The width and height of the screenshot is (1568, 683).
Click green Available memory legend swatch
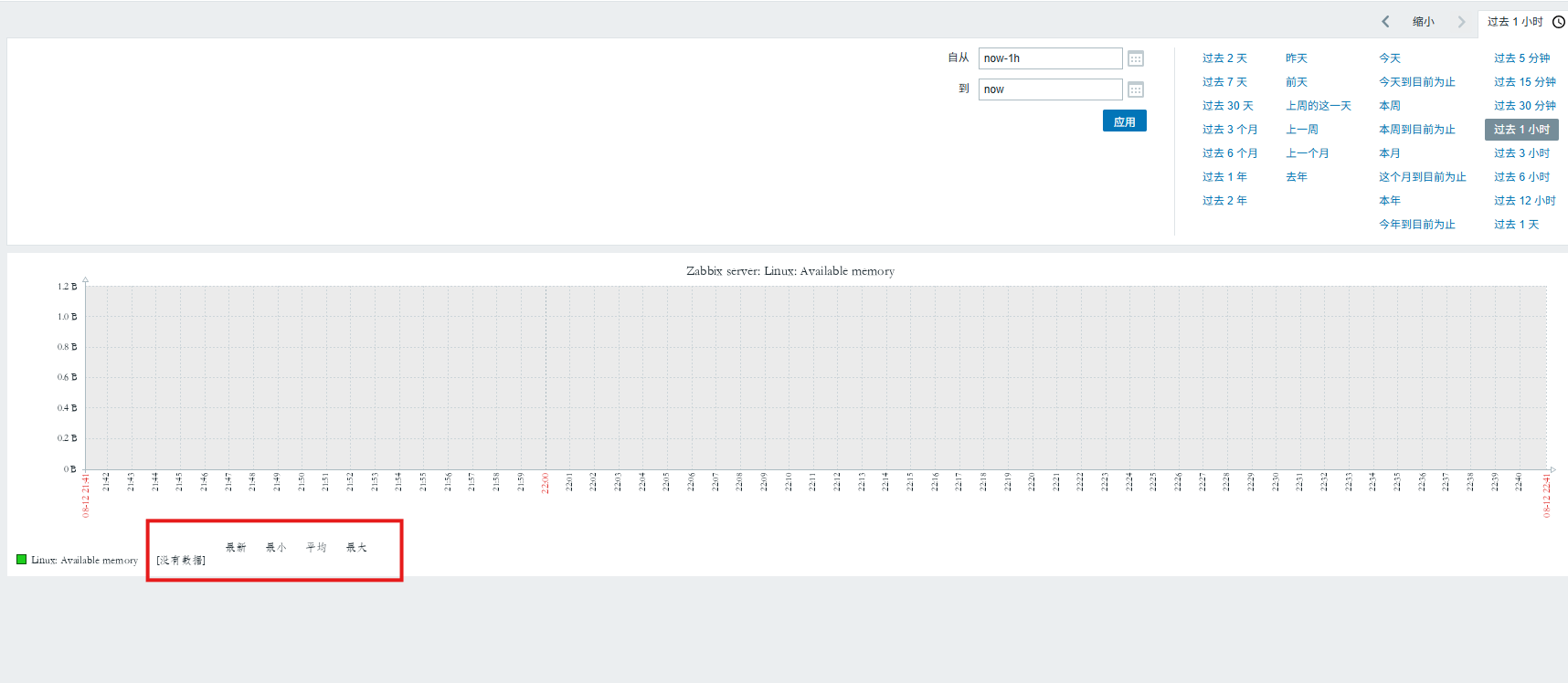click(x=21, y=560)
